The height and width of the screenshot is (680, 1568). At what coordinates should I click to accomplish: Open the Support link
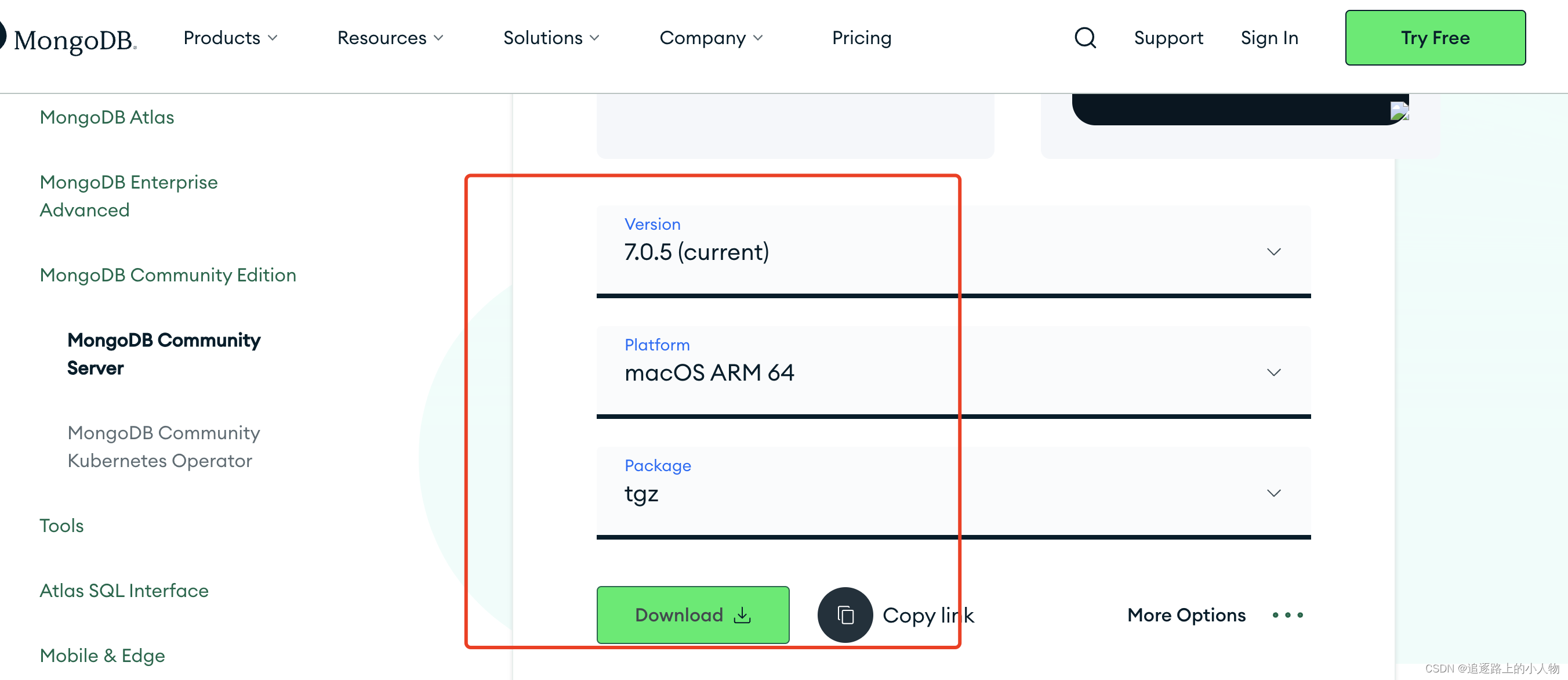[x=1168, y=38]
